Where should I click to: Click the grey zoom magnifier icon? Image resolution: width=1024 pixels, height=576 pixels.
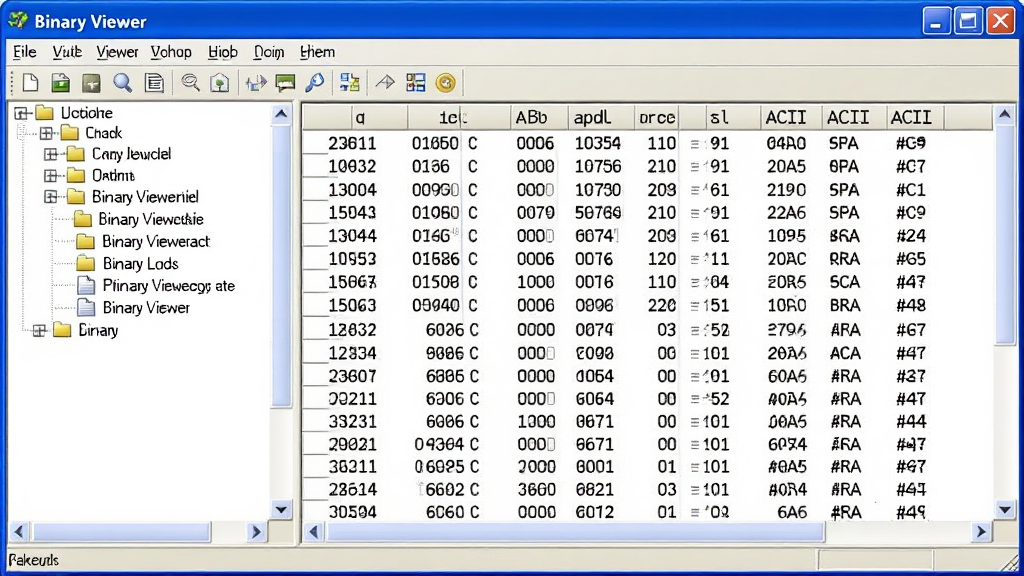pyautogui.click(x=190, y=83)
